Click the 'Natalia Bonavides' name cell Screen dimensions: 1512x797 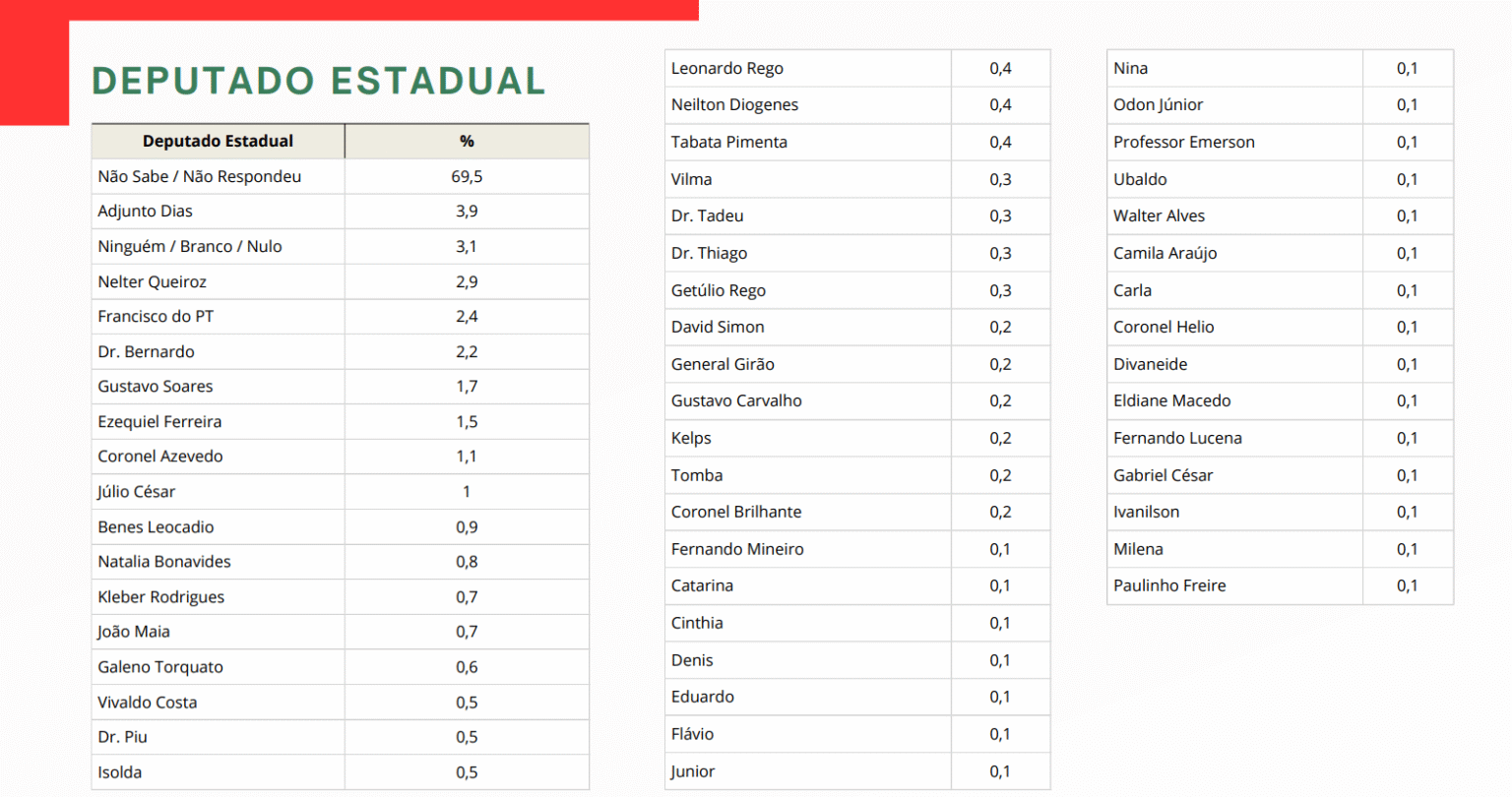coord(164,561)
